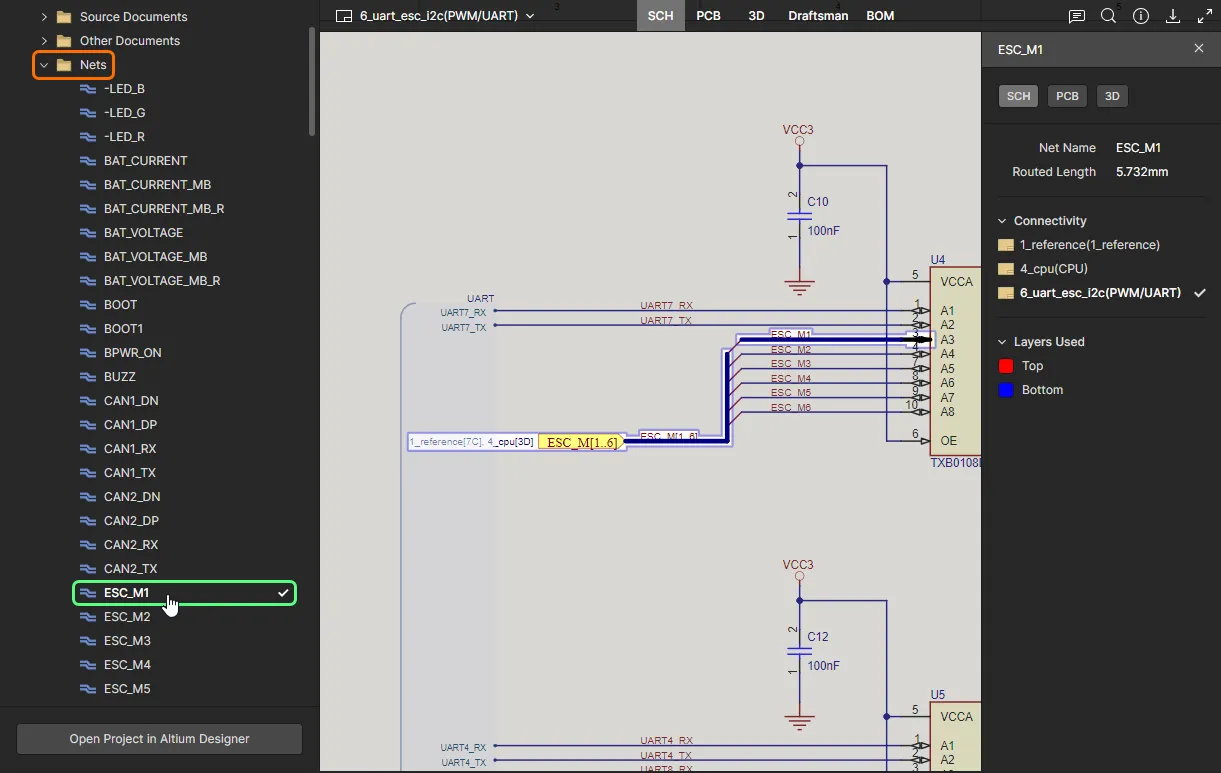1221x773 pixels.
Task: Collapse the Nets tree folder
Action: pos(43,65)
